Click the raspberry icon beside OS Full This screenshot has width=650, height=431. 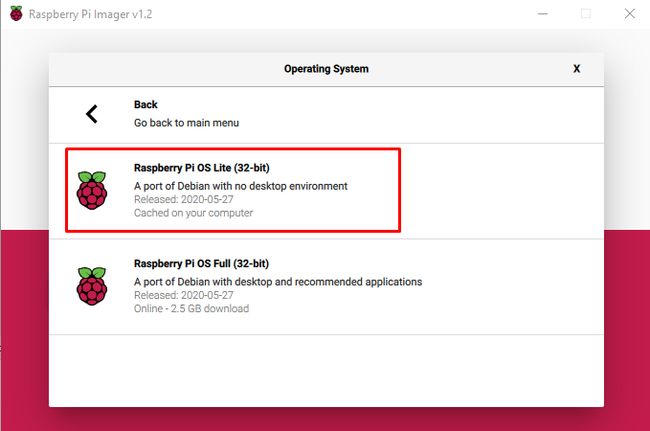(x=92, y=286)
